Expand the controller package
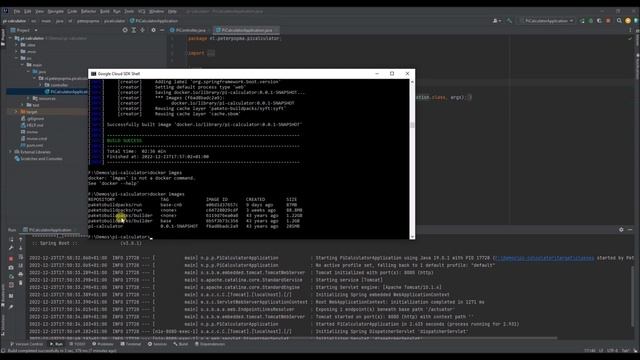This screenshot has width=640, height=360. click(40, 85)
